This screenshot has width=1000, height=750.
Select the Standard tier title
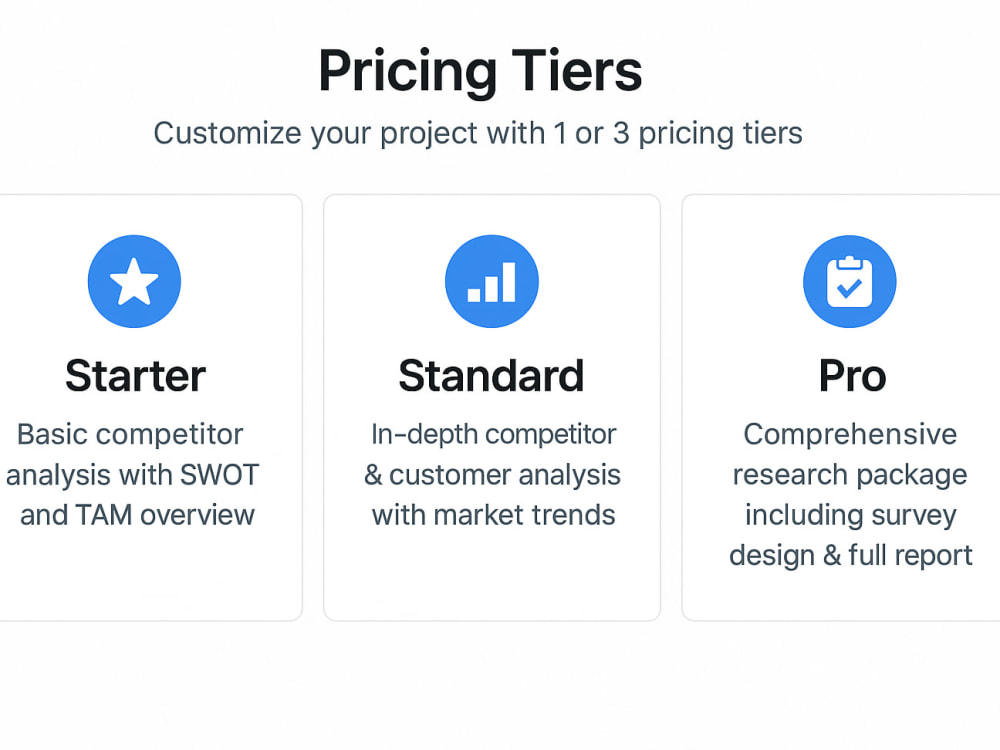point(491,376)
